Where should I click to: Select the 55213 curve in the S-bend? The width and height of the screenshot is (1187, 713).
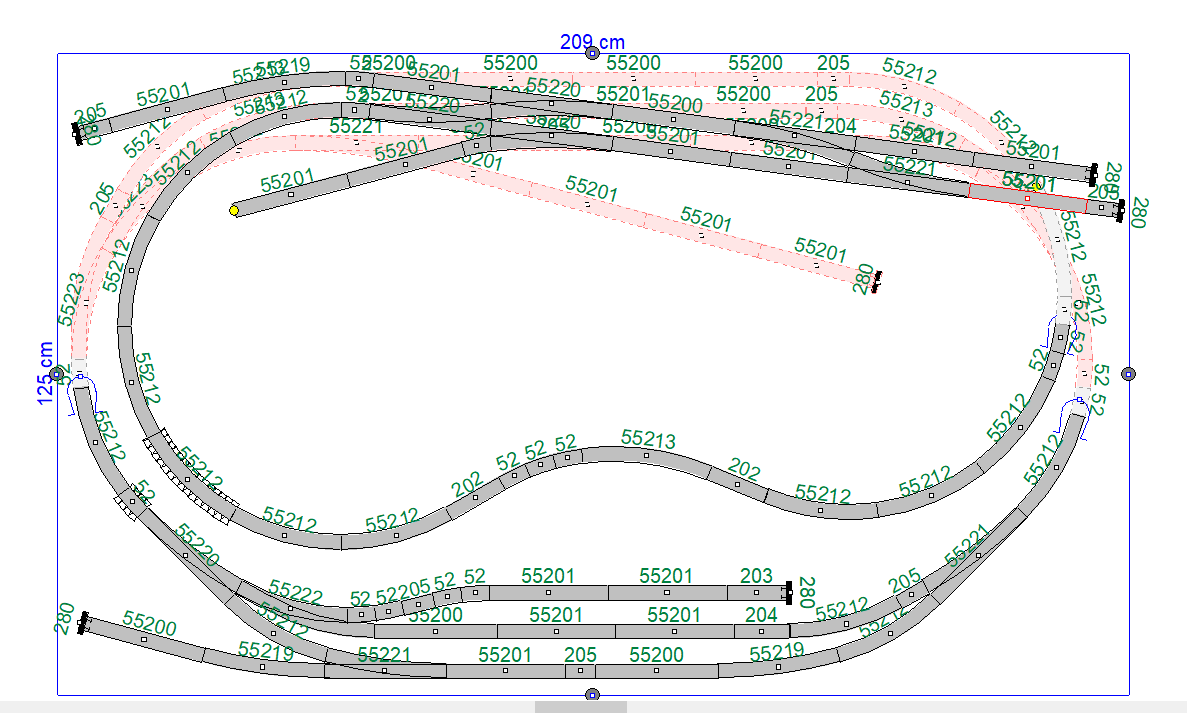pos(646,455)
